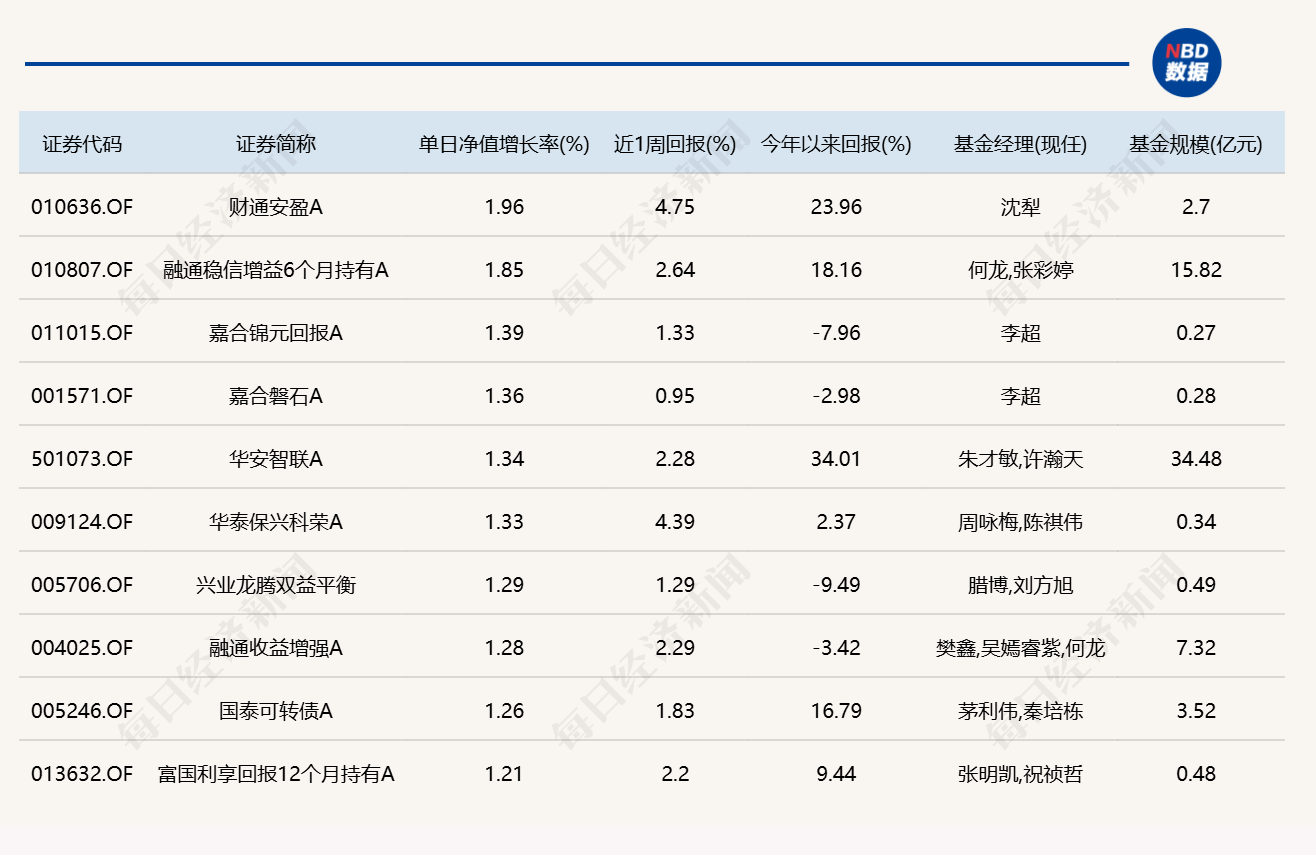Select year-to-date return -2.98
This screenshot has height=855, width=1316.
tap(836, 396)
